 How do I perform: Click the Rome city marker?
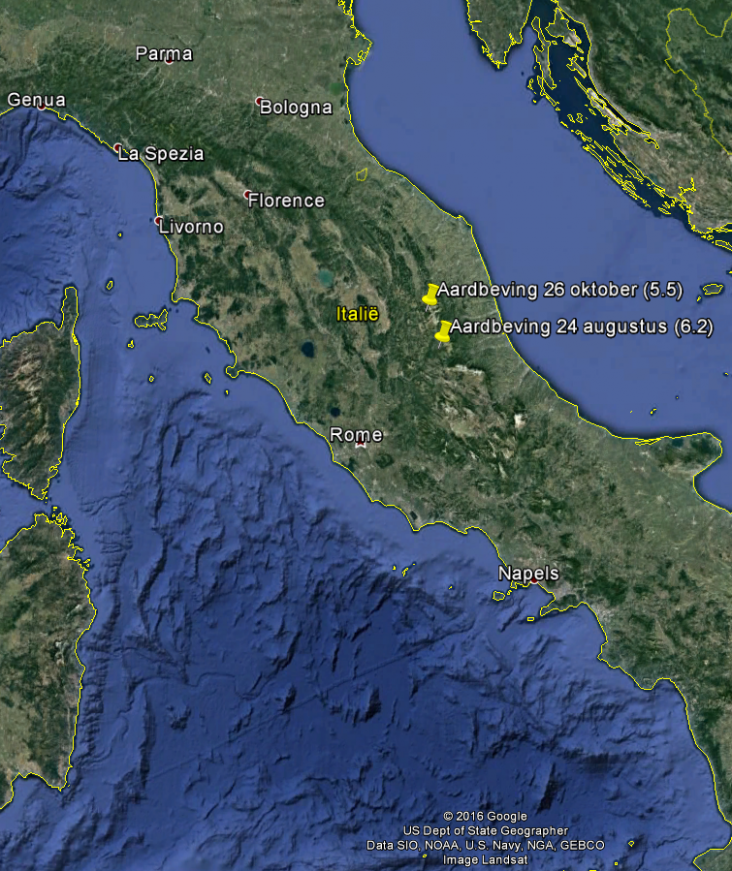[361, 443]
